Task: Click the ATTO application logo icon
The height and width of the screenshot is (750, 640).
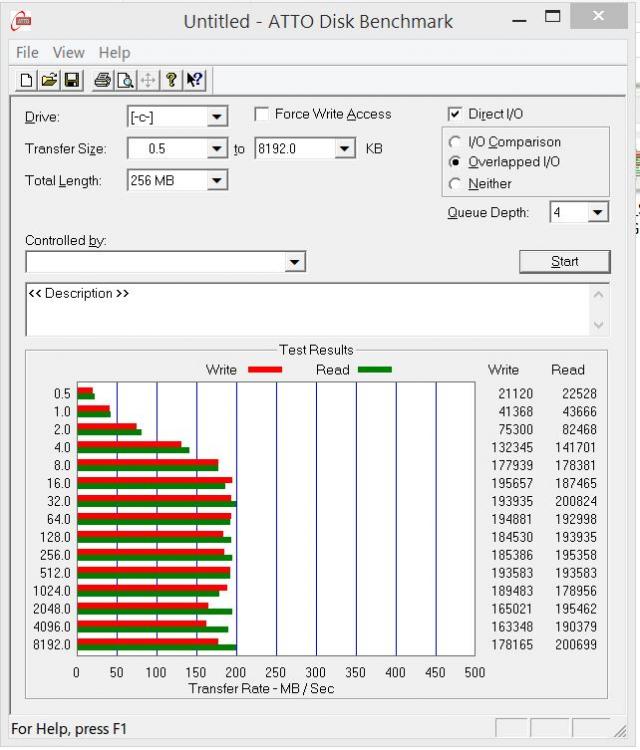Action: (22, 21)
